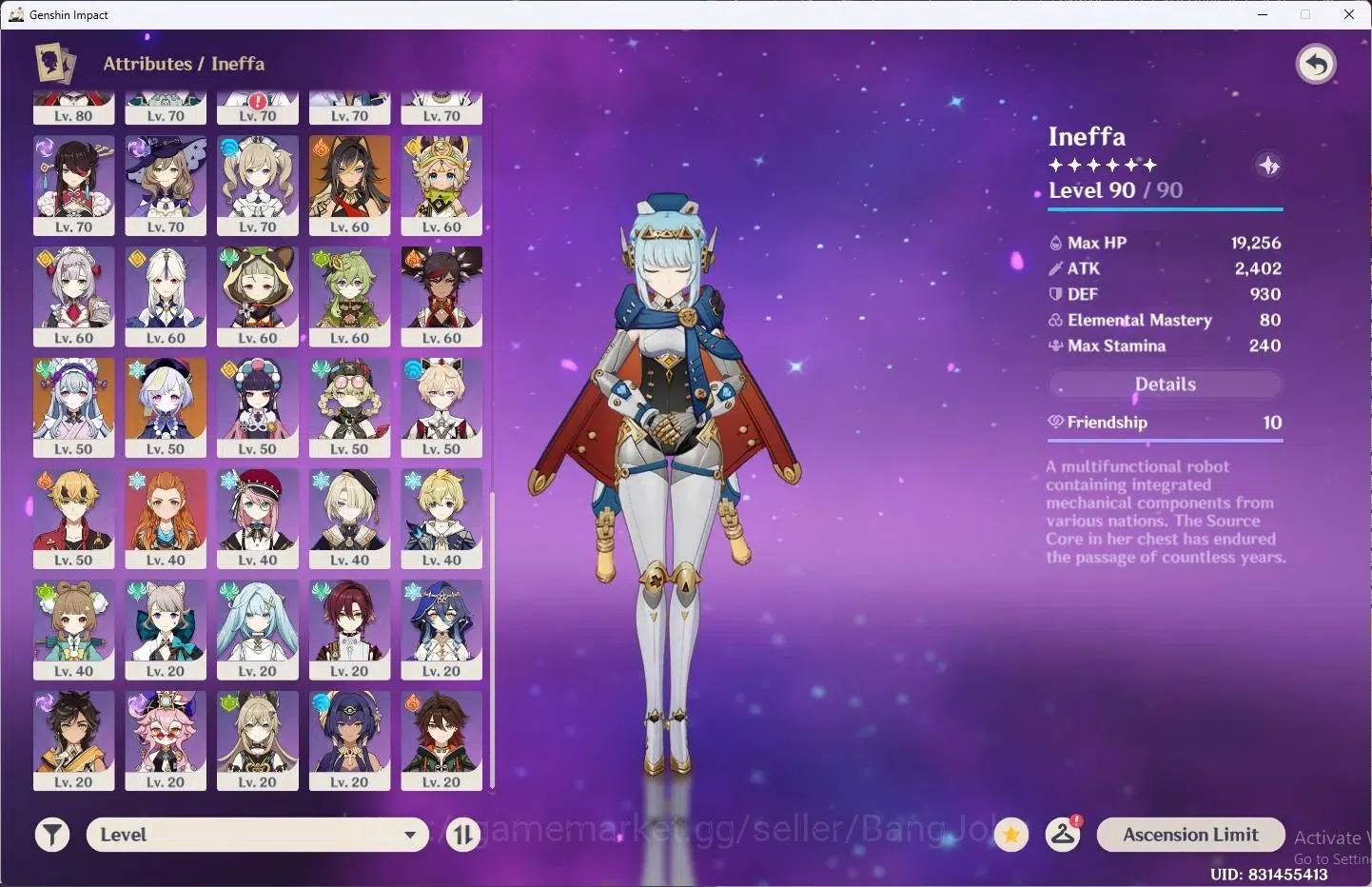Return using the back arrow button
1372x887 pixels.
pos(1316,65)
